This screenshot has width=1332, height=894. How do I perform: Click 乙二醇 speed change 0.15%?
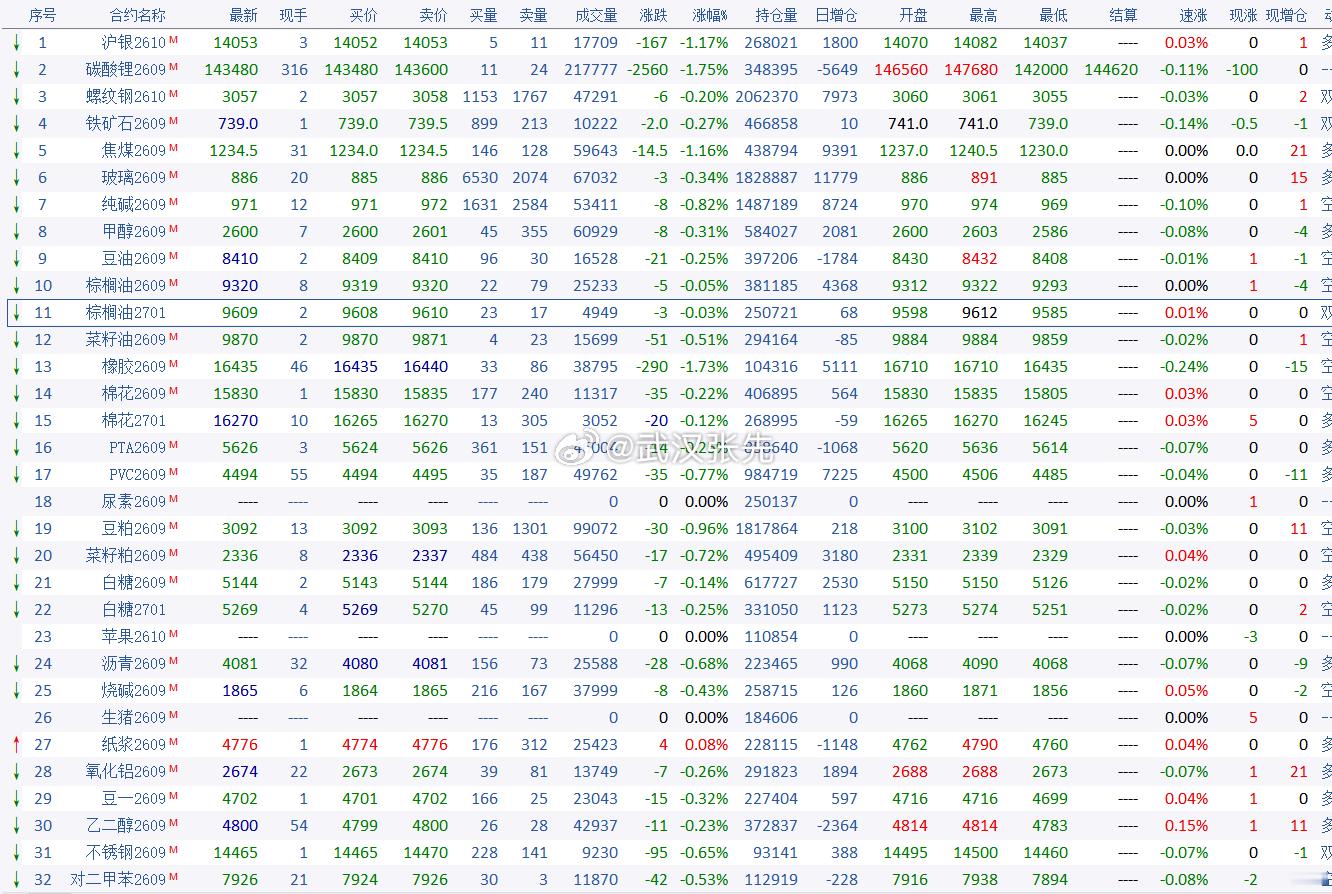1186,825
